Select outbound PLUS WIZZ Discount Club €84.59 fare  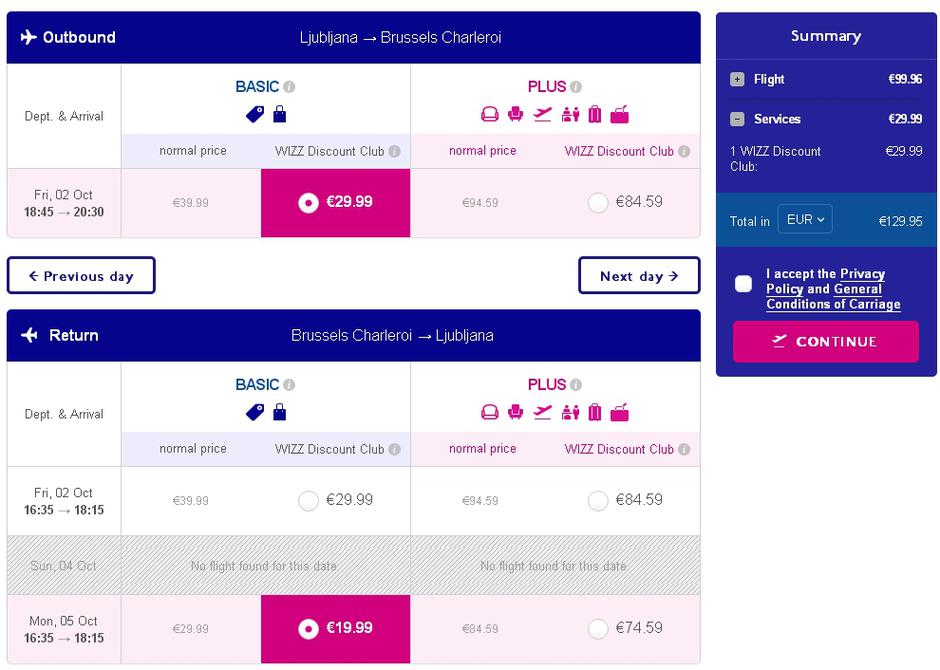coord(598,203)
